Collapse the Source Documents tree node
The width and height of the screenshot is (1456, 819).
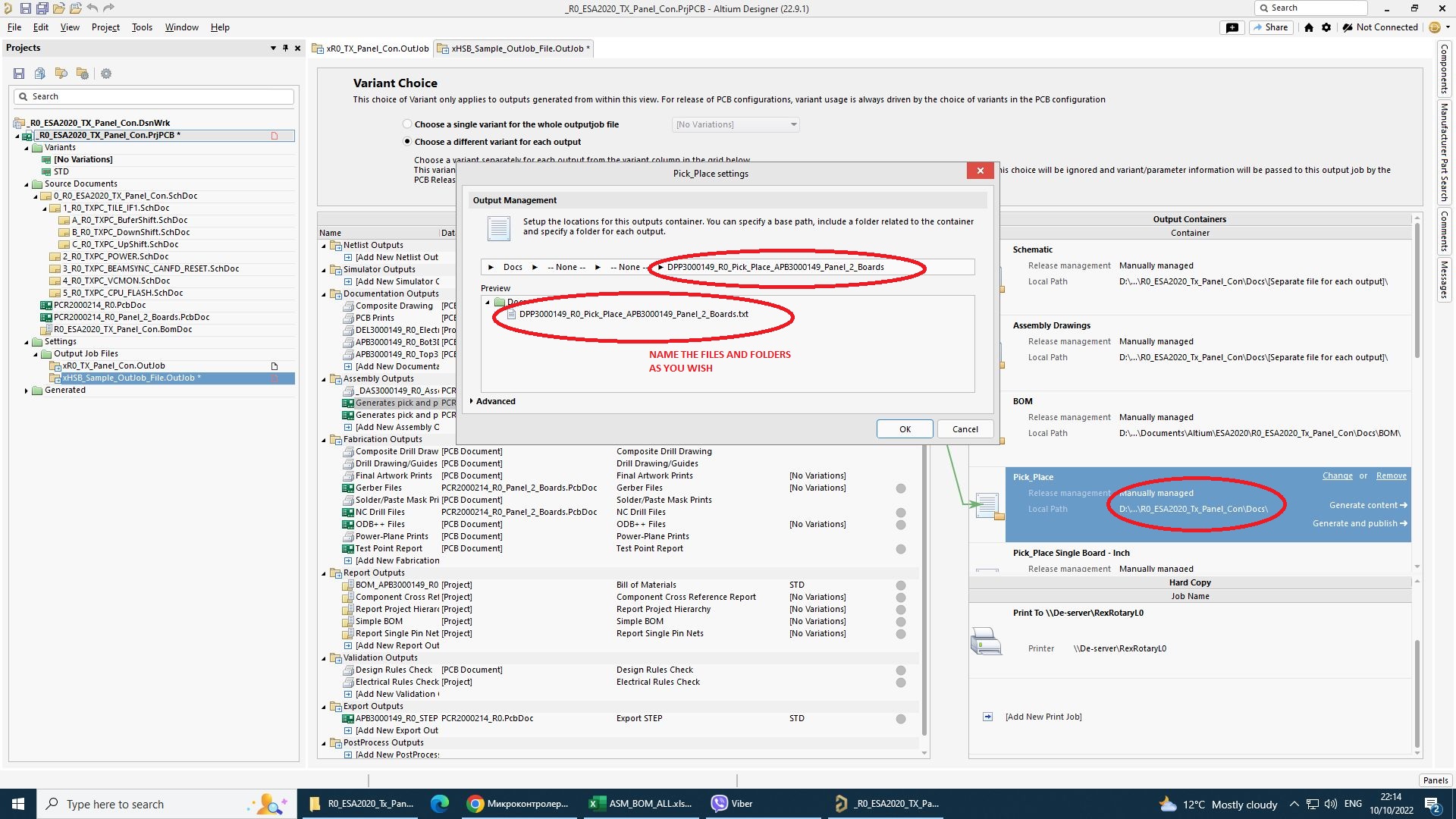pyautogui.click(x=27, y=184)
